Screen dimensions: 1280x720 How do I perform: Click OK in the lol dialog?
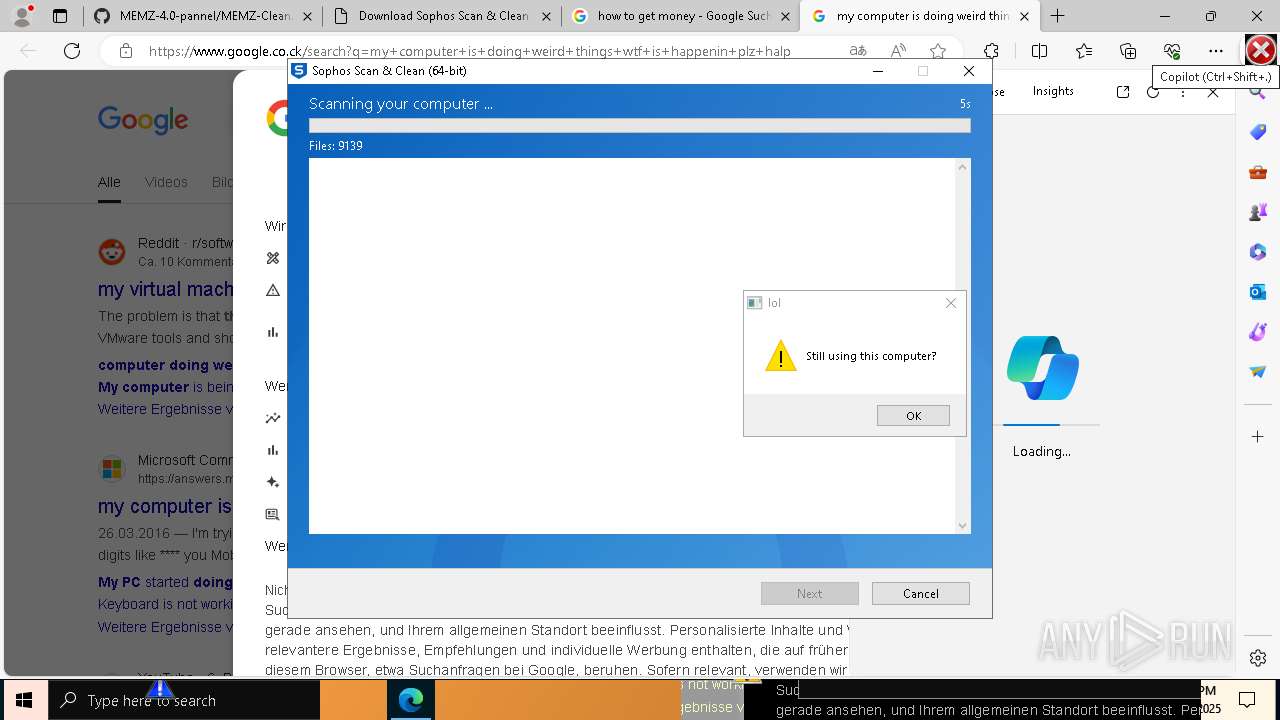pos(913,416)
